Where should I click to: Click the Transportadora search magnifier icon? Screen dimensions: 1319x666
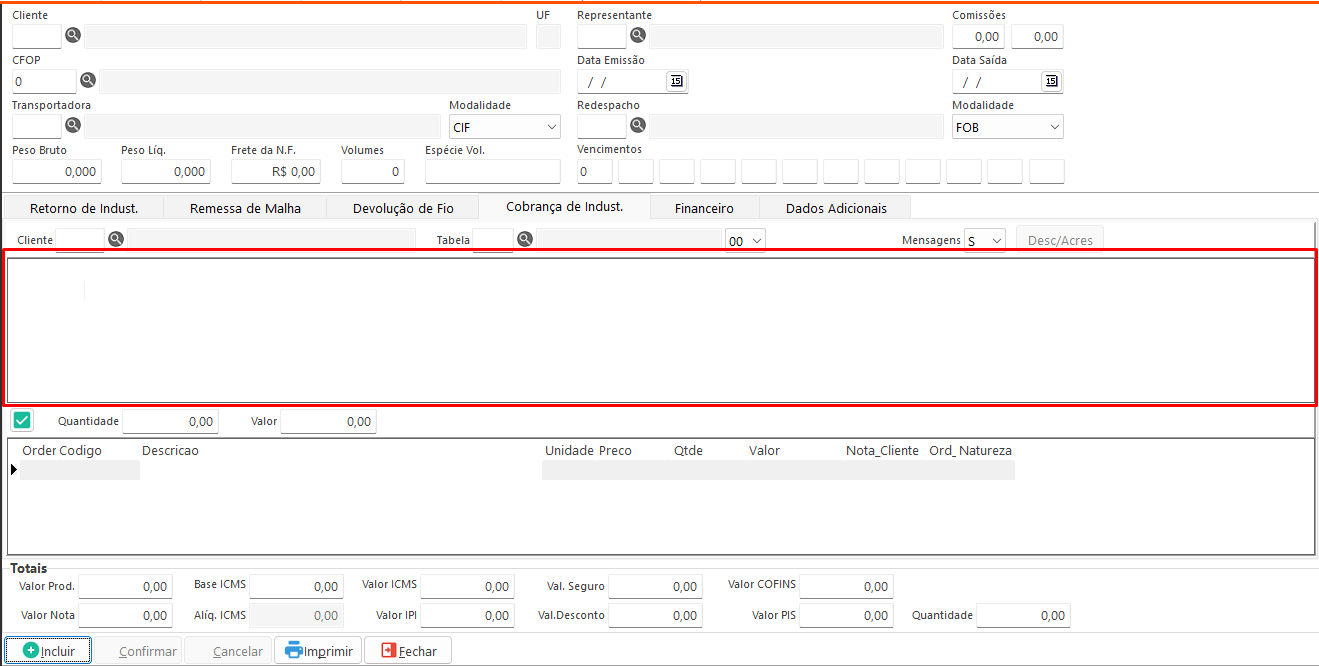coord(72,125)
